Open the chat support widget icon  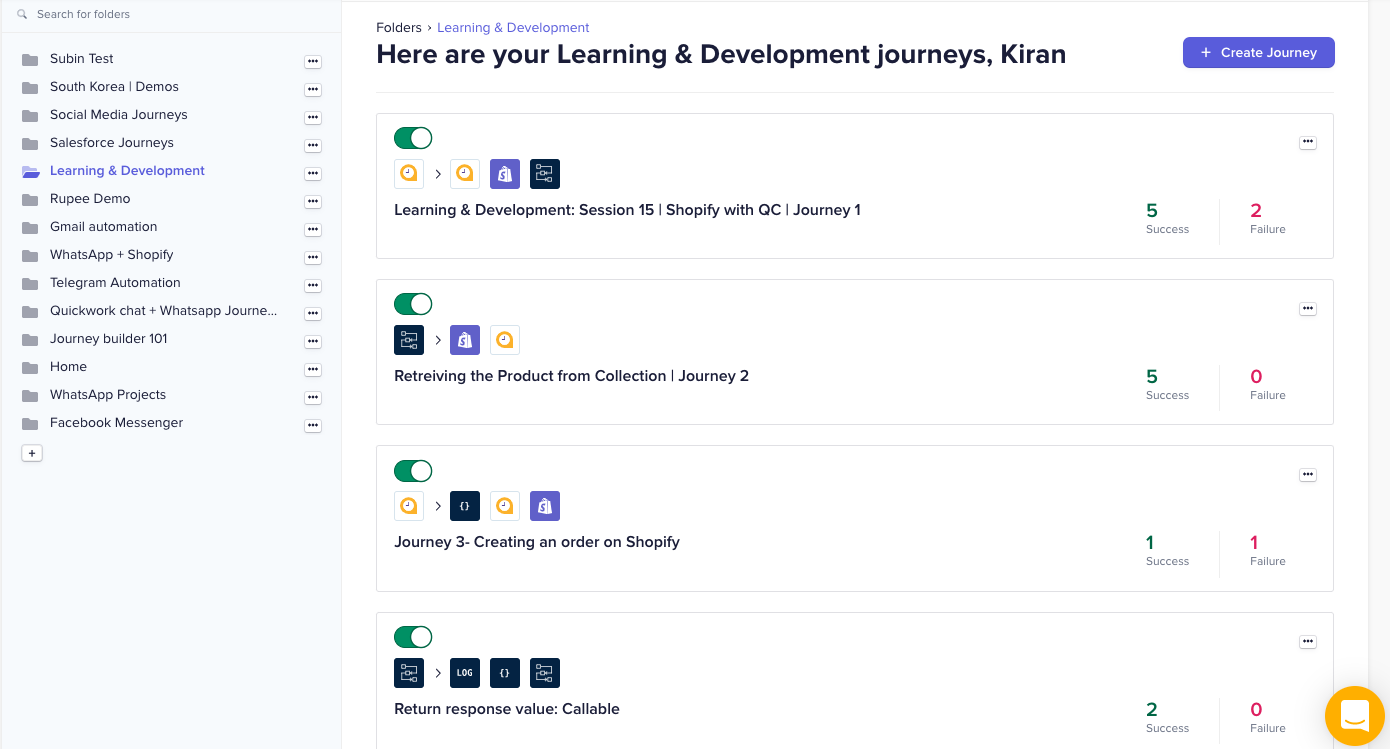[x=1354, y=715]
